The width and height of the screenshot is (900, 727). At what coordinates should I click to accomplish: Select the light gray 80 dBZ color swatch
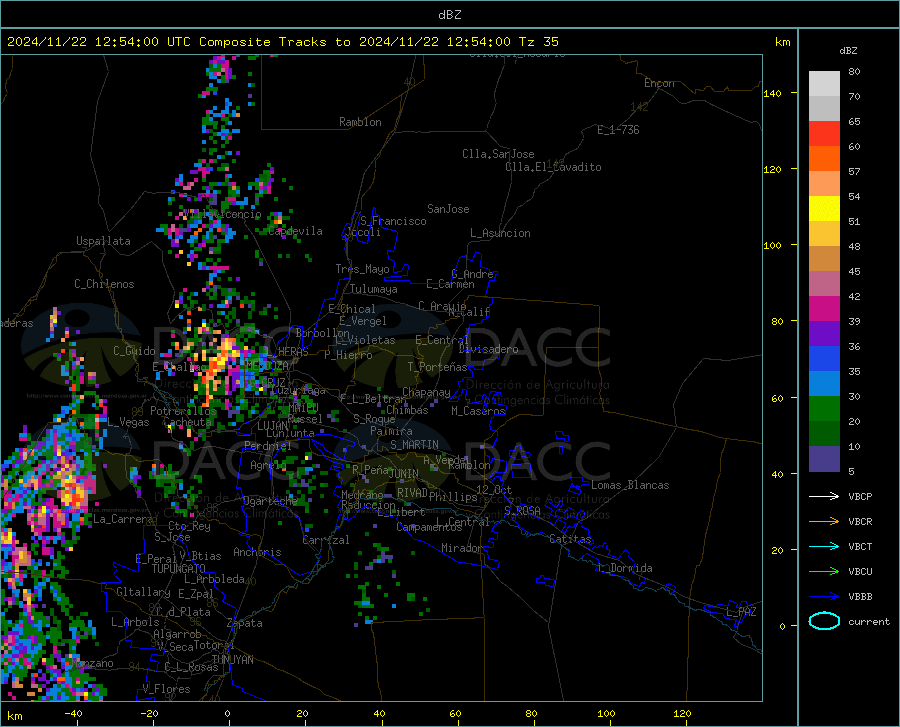click(824, 84)
